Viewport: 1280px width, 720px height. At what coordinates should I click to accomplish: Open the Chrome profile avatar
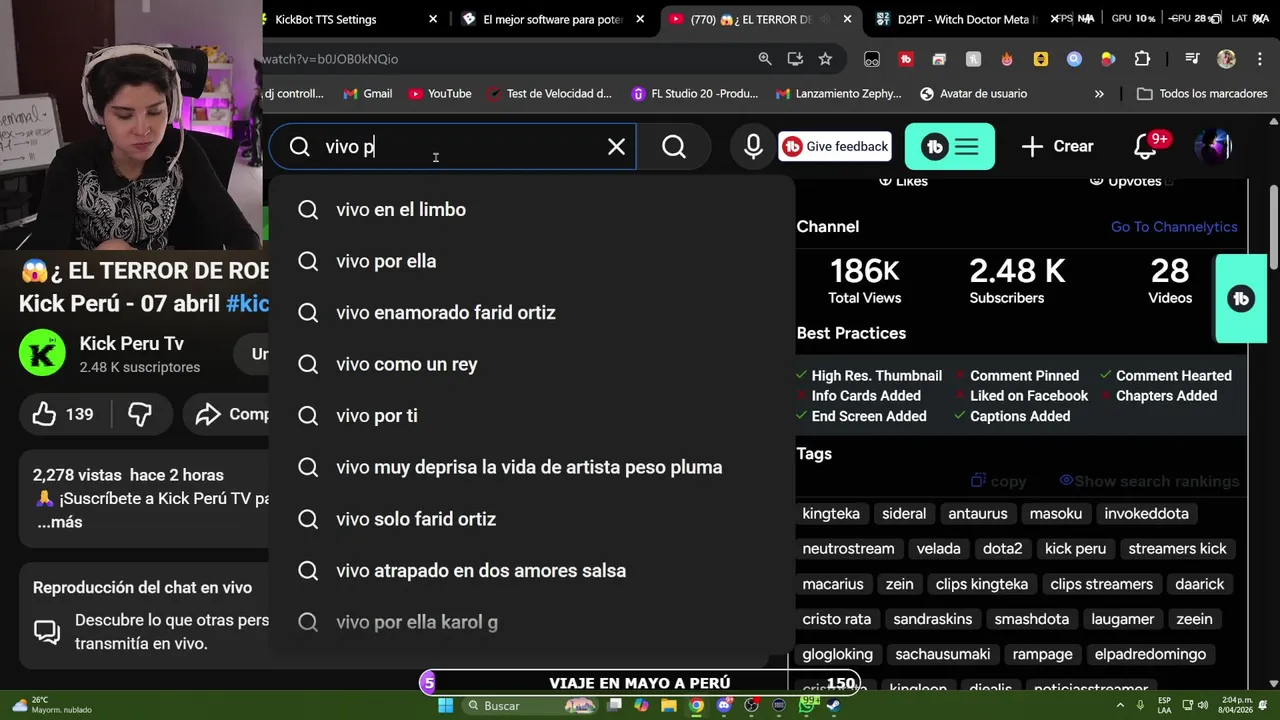coord(1226,59)
